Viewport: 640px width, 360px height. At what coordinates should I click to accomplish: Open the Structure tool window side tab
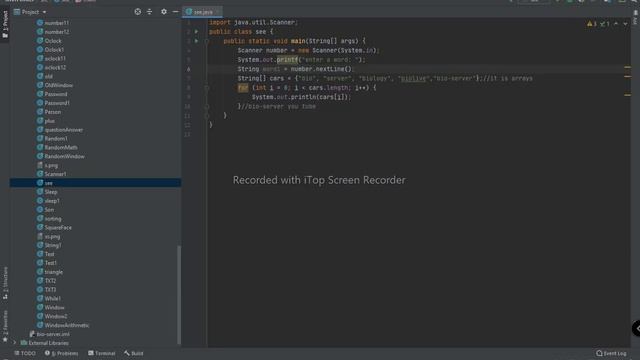pos(5,283)
